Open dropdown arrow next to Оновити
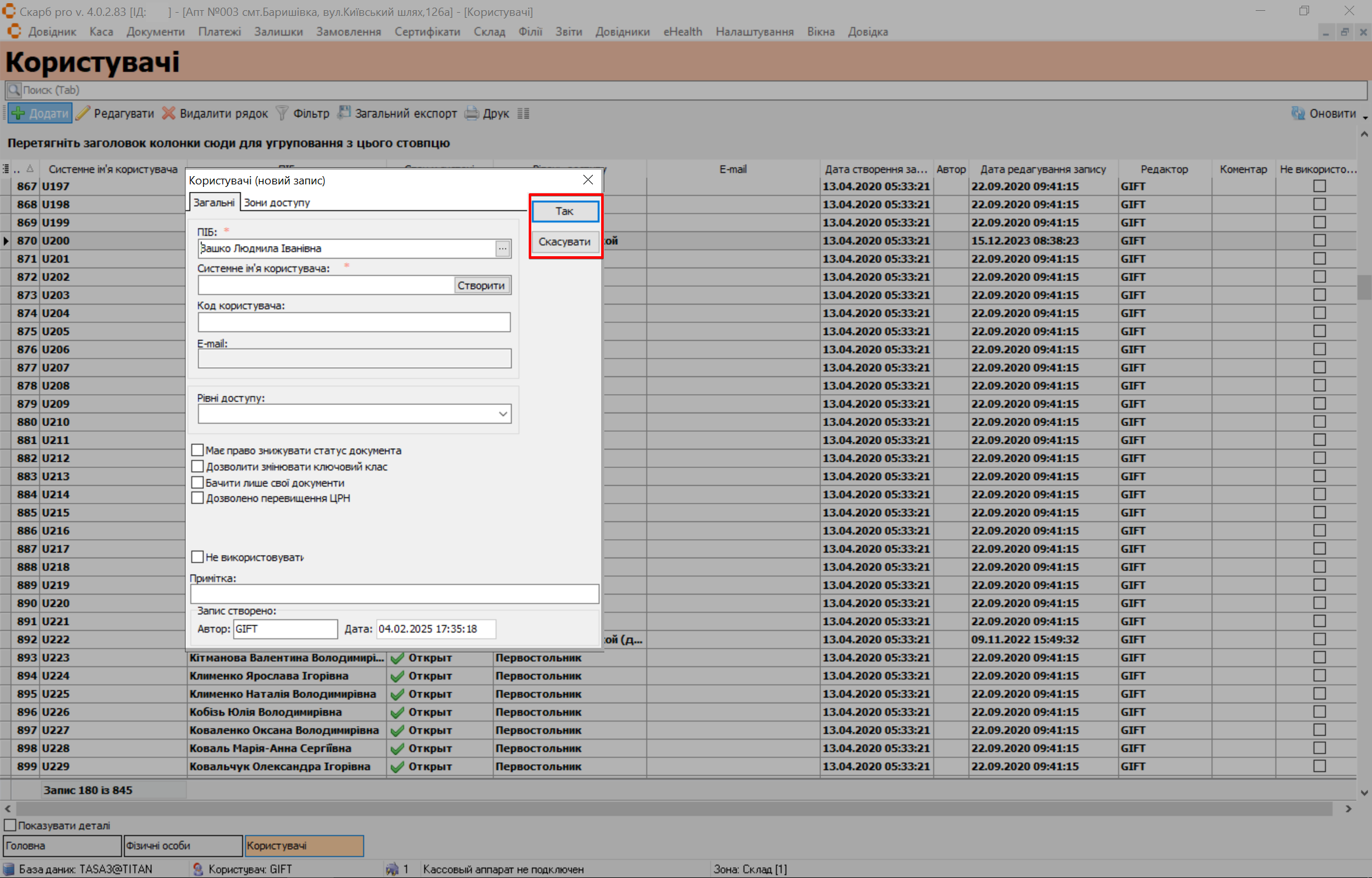The width and height of the screenshot is (1372, 878). [x=1365, y=118]
